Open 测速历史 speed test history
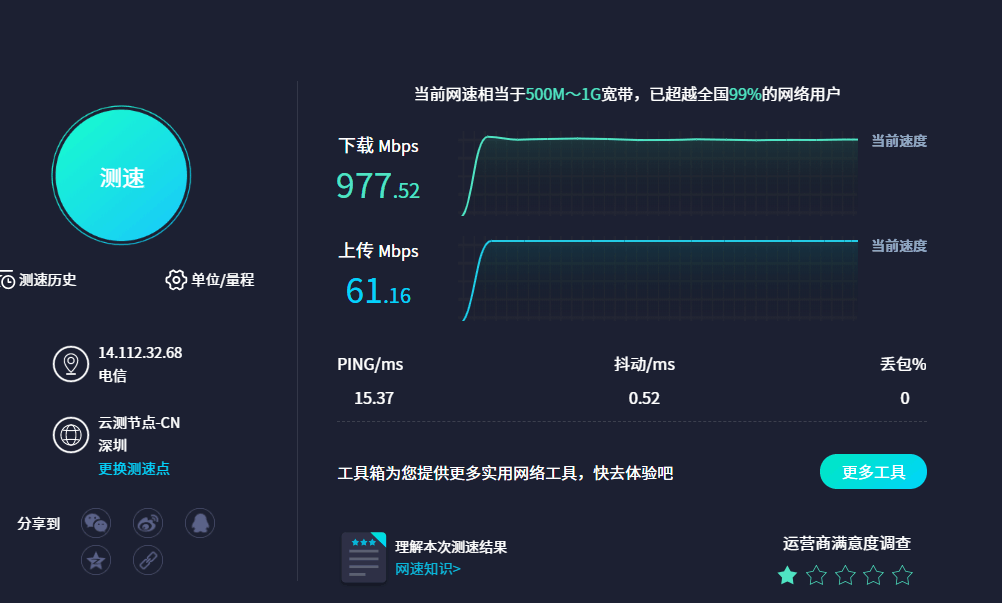 [x=40, y=280]
